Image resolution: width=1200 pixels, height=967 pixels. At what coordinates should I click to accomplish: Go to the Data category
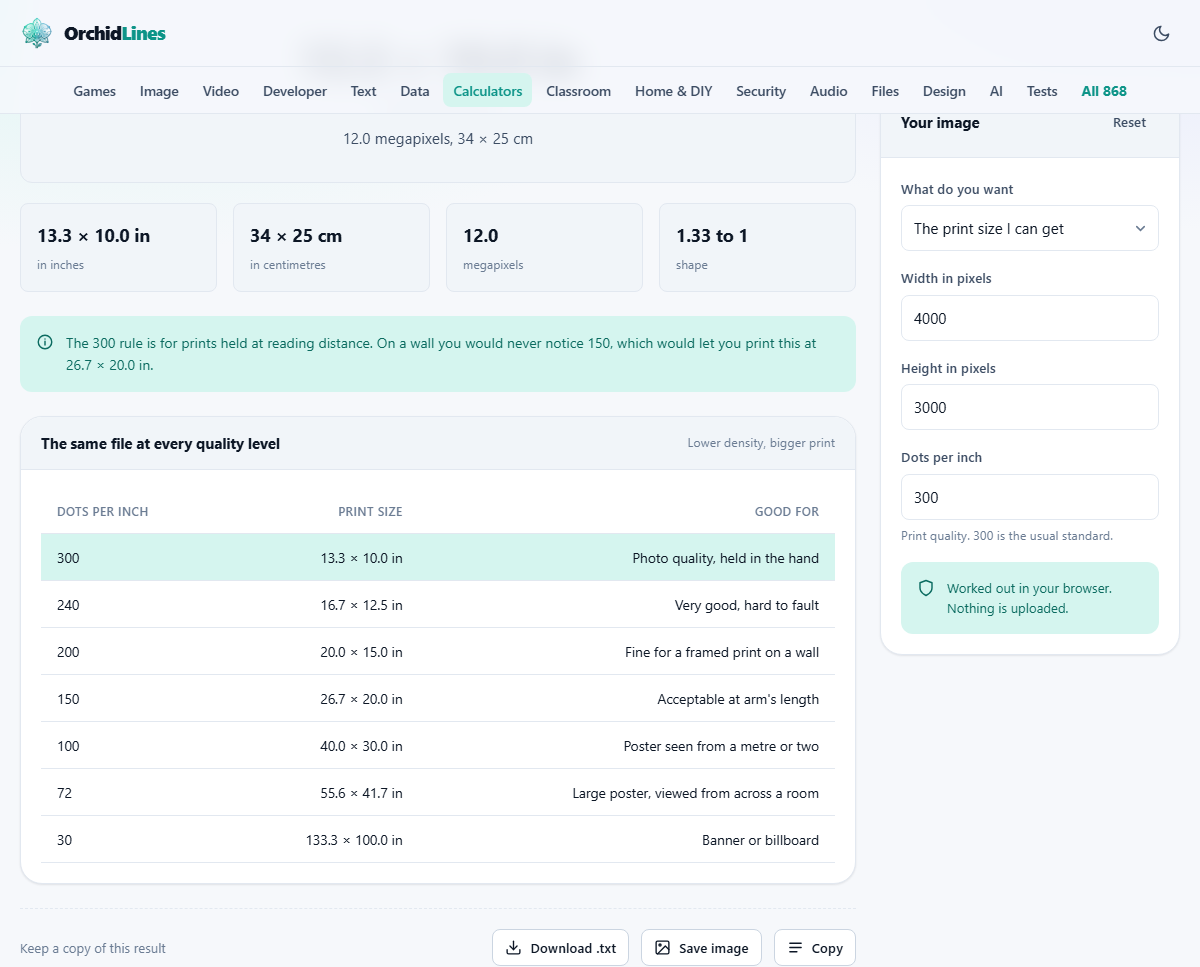pos(415,91)
